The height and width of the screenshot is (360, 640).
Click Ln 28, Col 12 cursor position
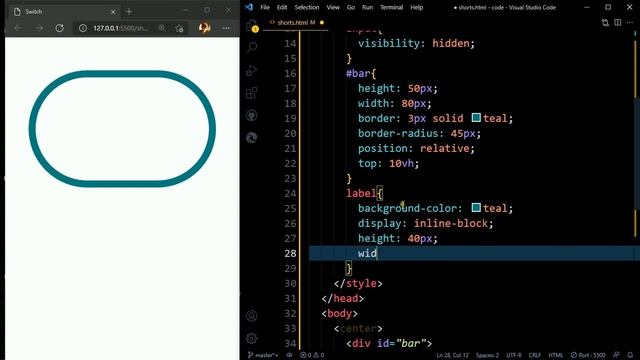point(452,355)
